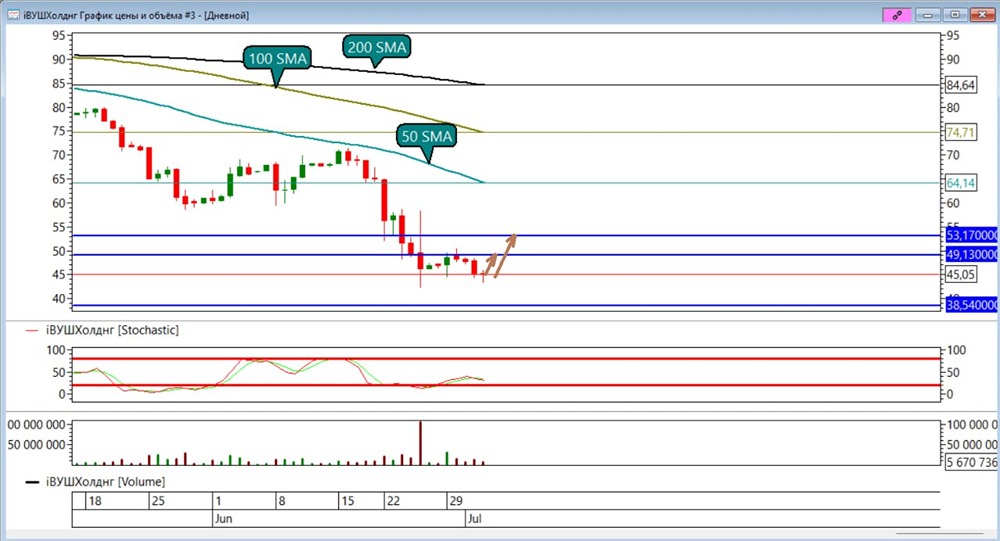Screen dimensions: 1000x541
Task: Click the Jul month label
Action: click(474, 519)
